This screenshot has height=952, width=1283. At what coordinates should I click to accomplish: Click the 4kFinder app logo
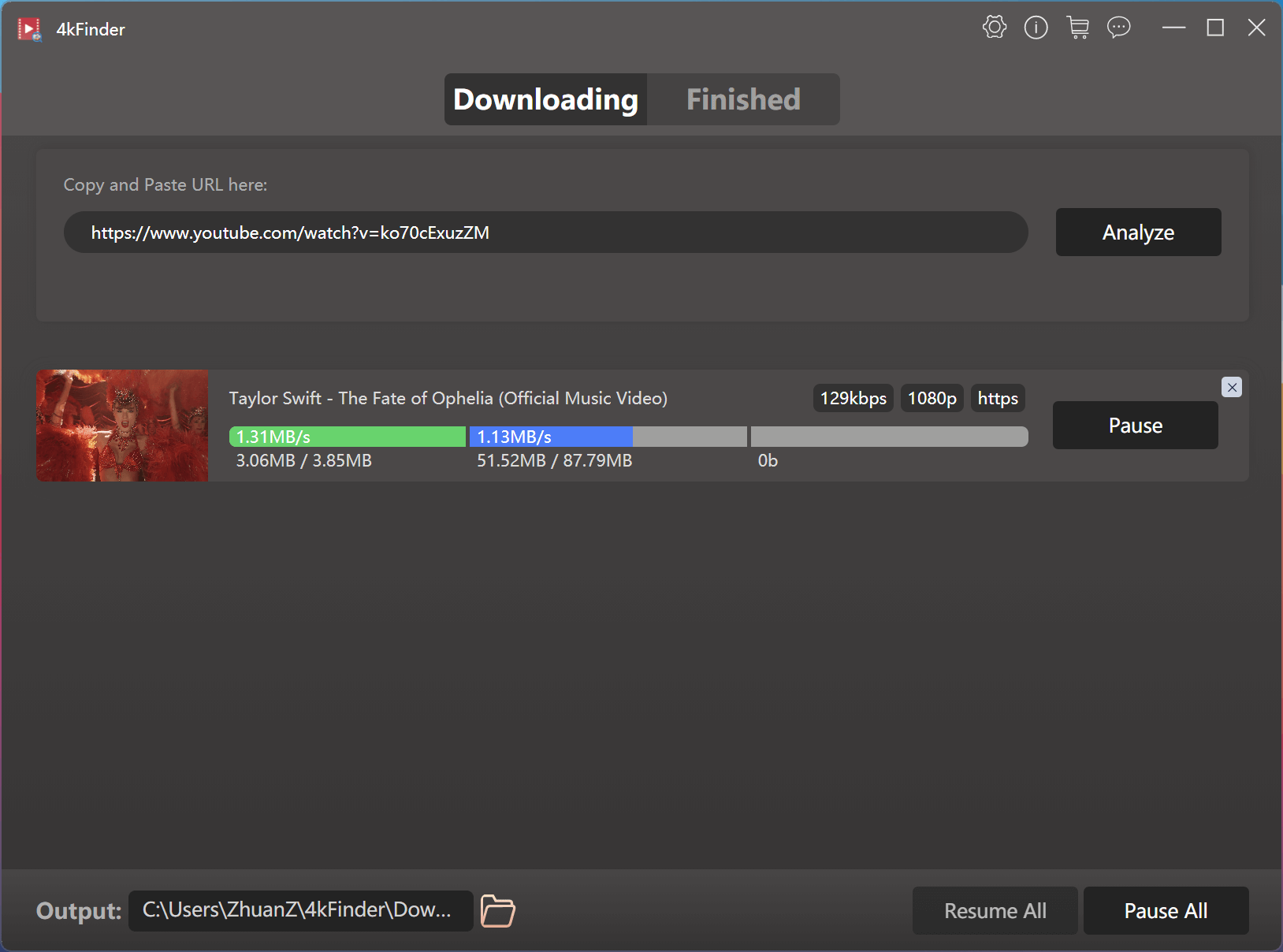coord(29,30)
